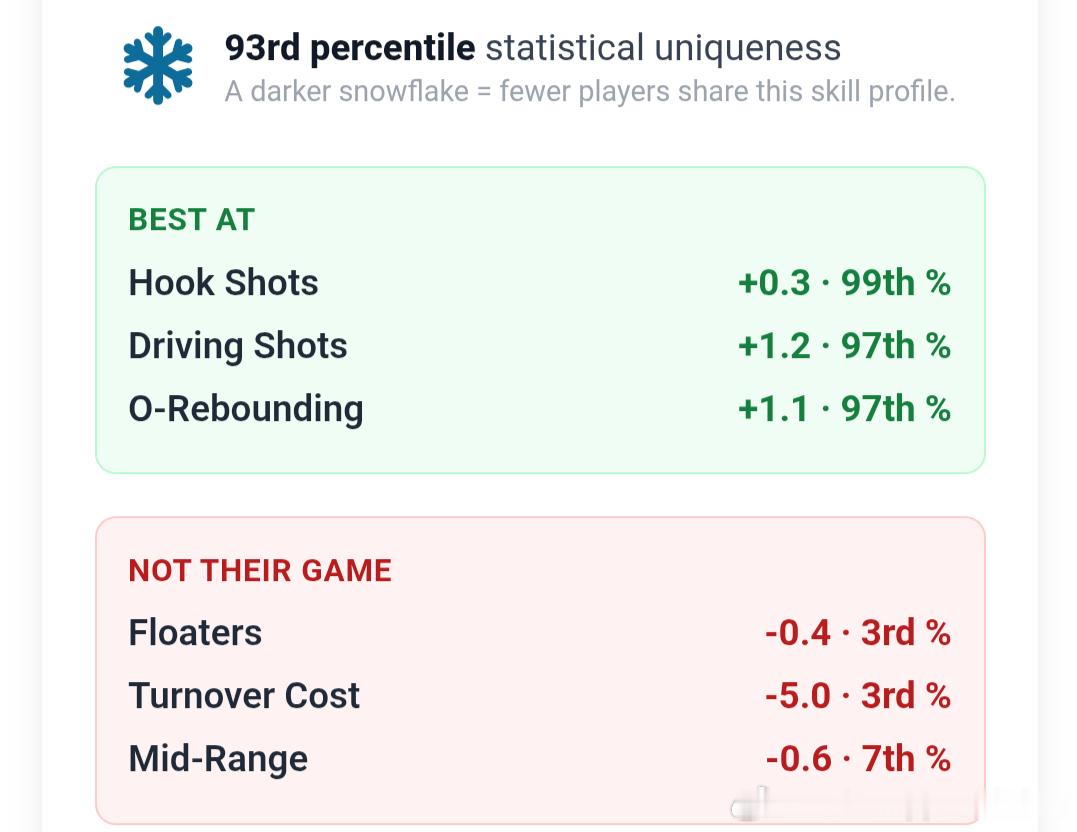Select the Mid-Range weakness label
The image size is (1077, 832).
[218, 758]
